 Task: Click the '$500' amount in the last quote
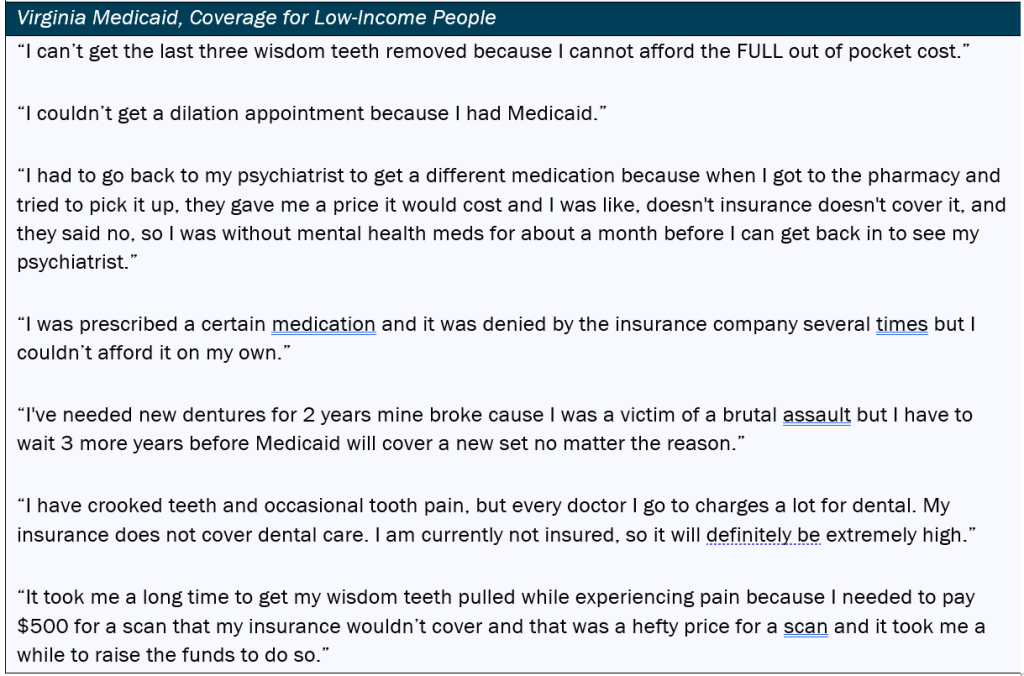(42, 626)
